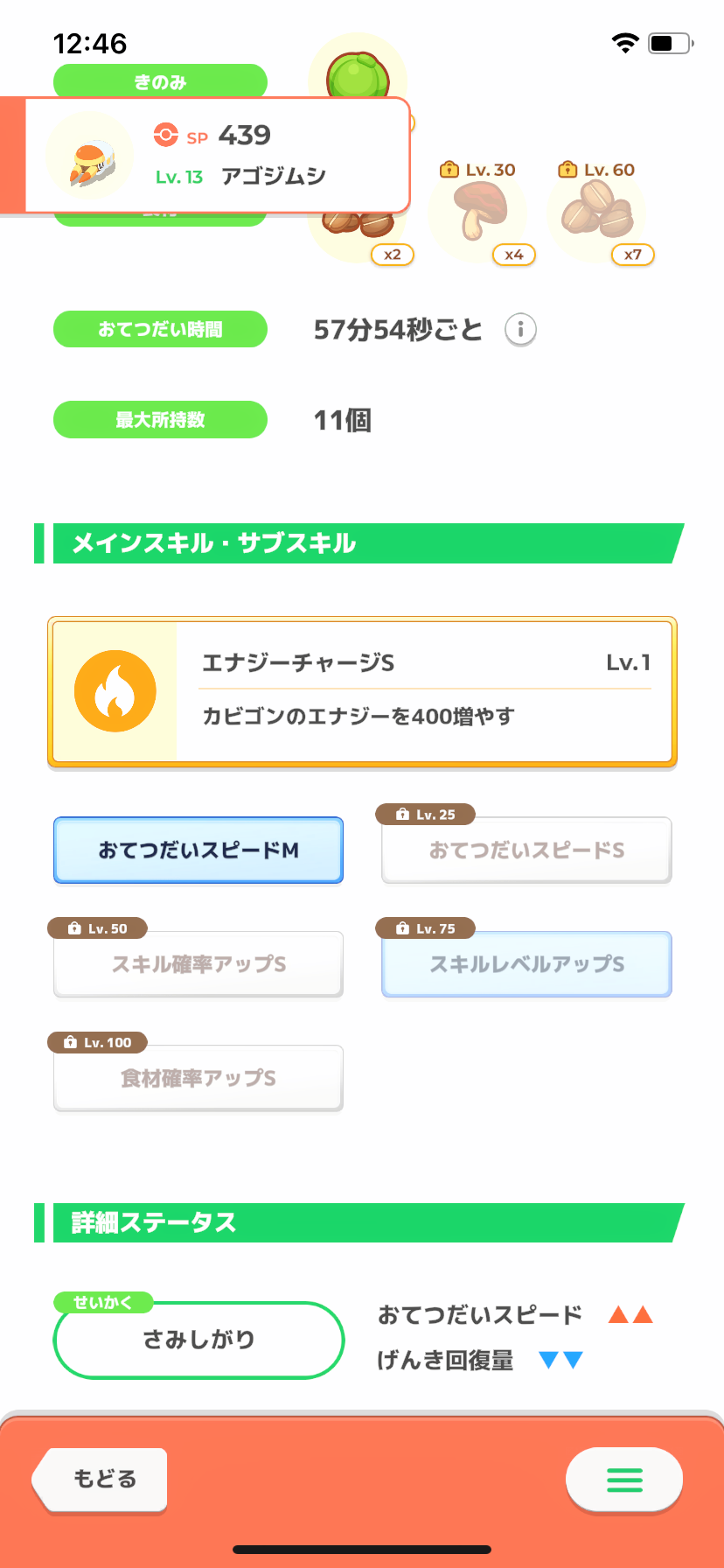Tap the info icon beside 57分54秒ごと
Viewport: 724px width, 1568px height.
pyautogui.click(x=520, y=330)
